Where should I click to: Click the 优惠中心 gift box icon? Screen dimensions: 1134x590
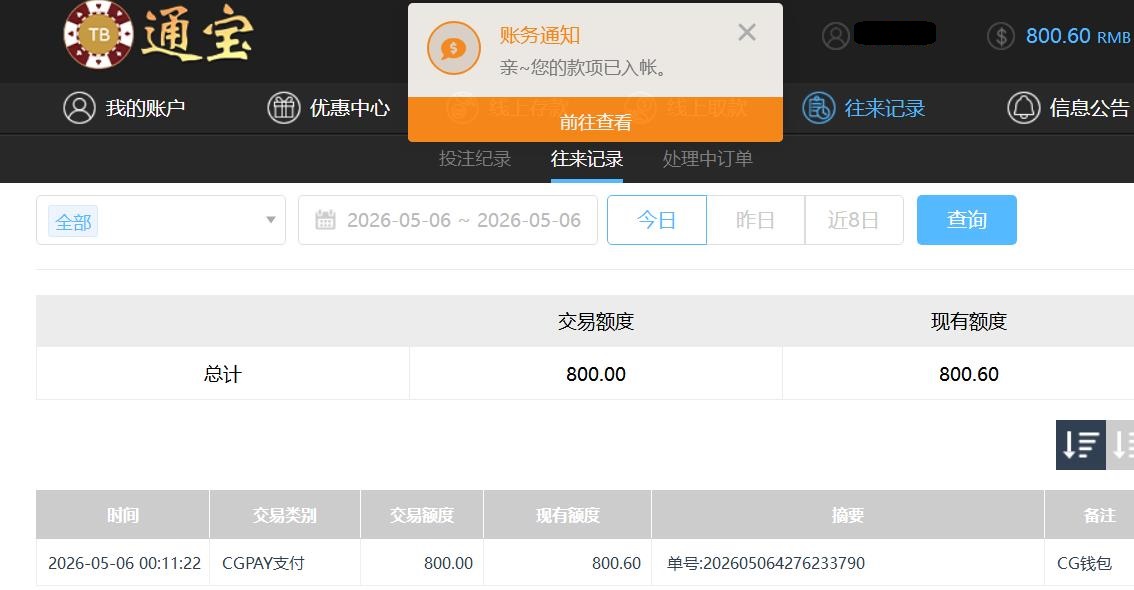tap(284, 108)
